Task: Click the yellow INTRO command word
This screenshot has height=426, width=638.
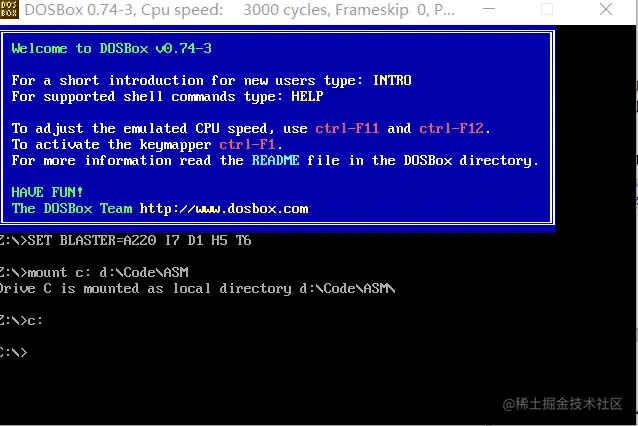Action: (x=392, y=80)
